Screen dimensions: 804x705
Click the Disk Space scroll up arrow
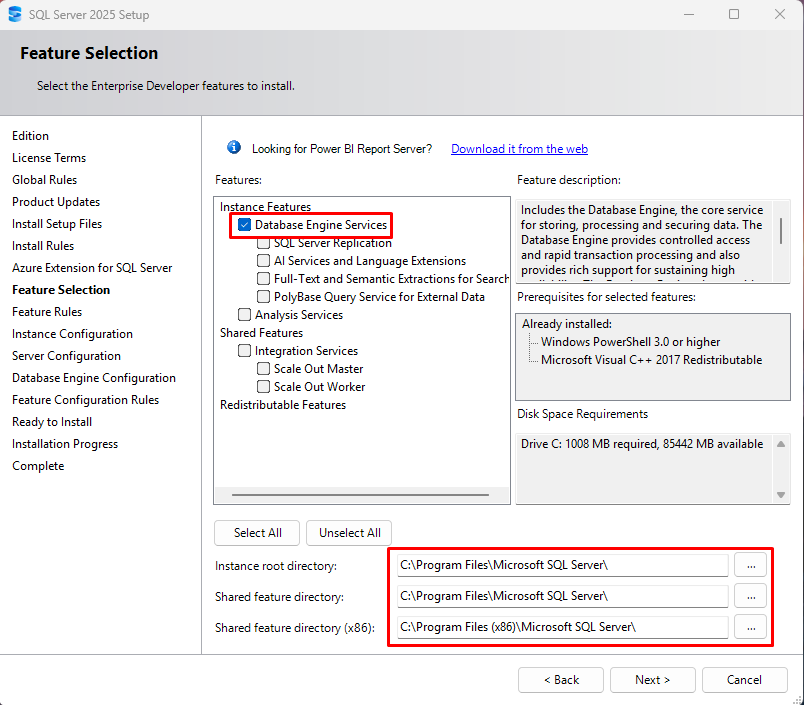point(781,444)
